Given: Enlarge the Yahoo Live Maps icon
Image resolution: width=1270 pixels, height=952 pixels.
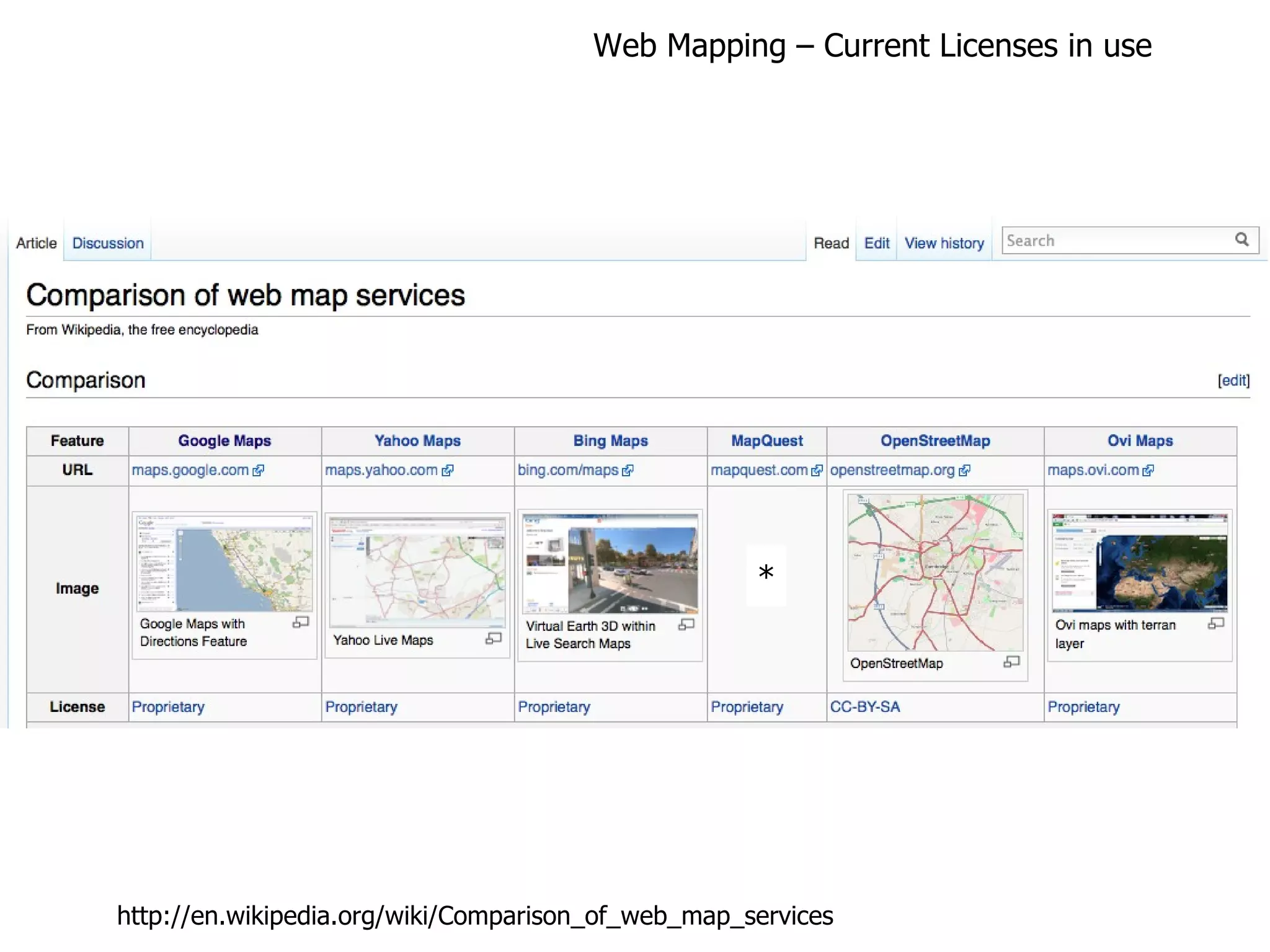Looking at the screenshot, I should click(494, 638).
